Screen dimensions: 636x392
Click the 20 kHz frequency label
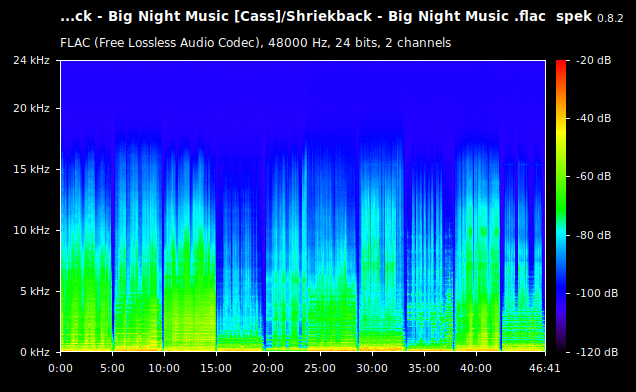point(32,108)
